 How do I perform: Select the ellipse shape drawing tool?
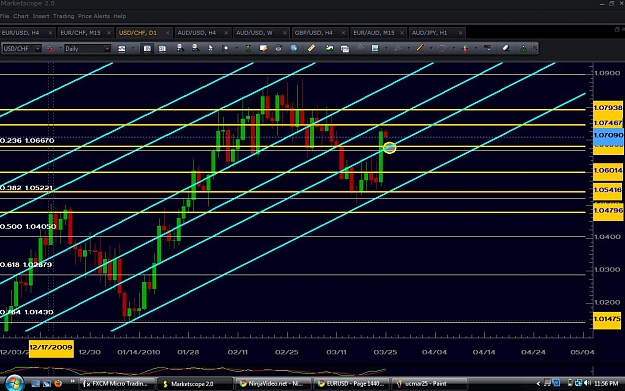(x=442, y=48)
